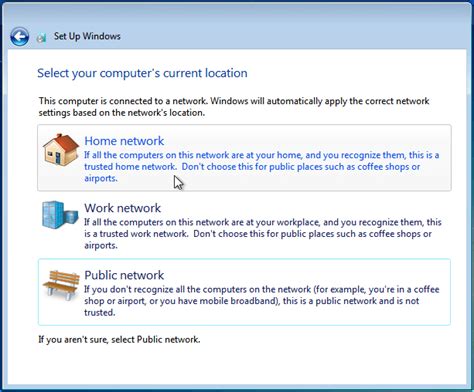Select the trusted work network description text
The image size is (474, 392).
click(x=263, y=234)
